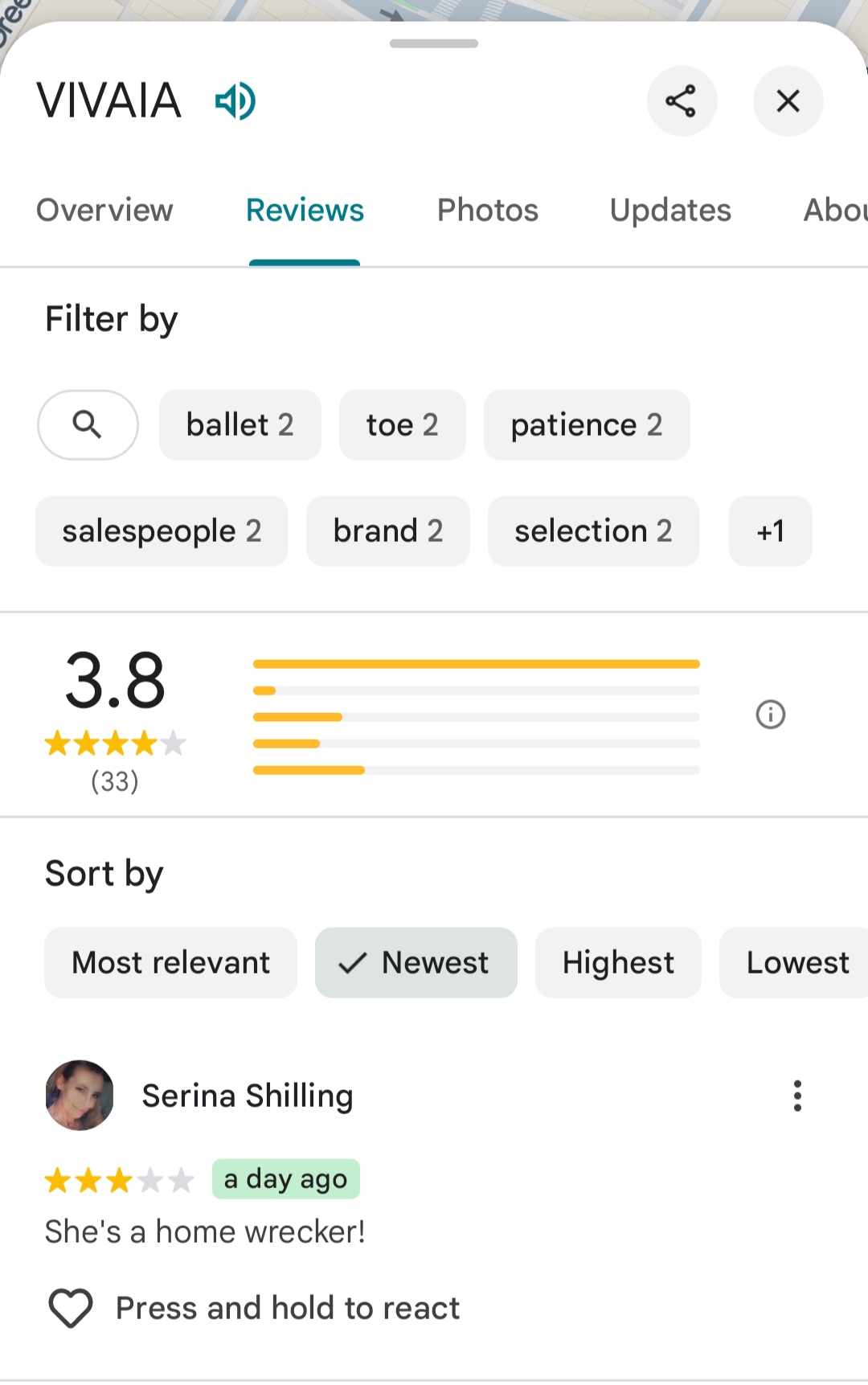
Task: Open Serina Shilling's profile picture
Action: (80, 1095)
